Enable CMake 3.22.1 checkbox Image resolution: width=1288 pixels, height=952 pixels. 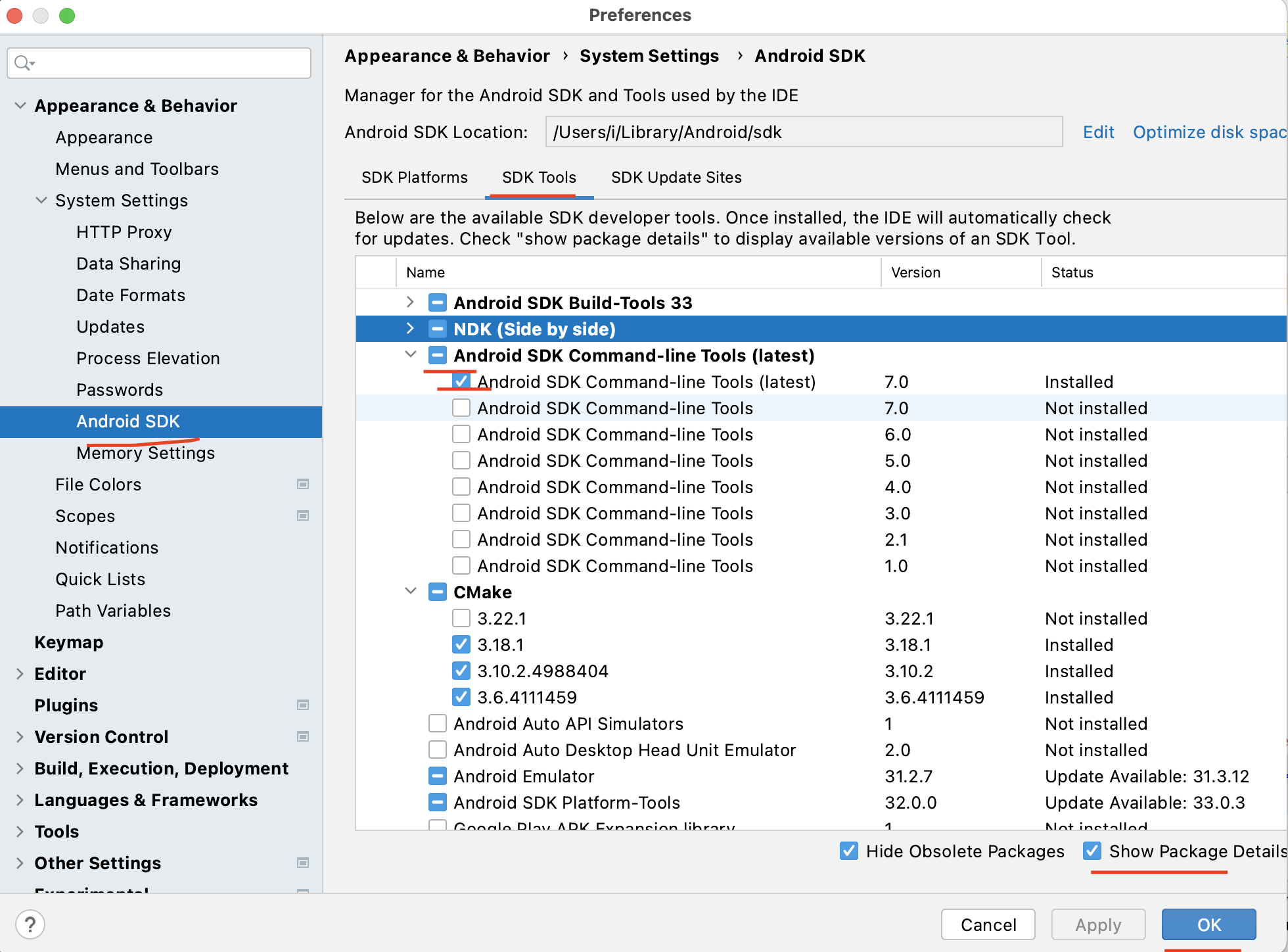click(461, 619)
